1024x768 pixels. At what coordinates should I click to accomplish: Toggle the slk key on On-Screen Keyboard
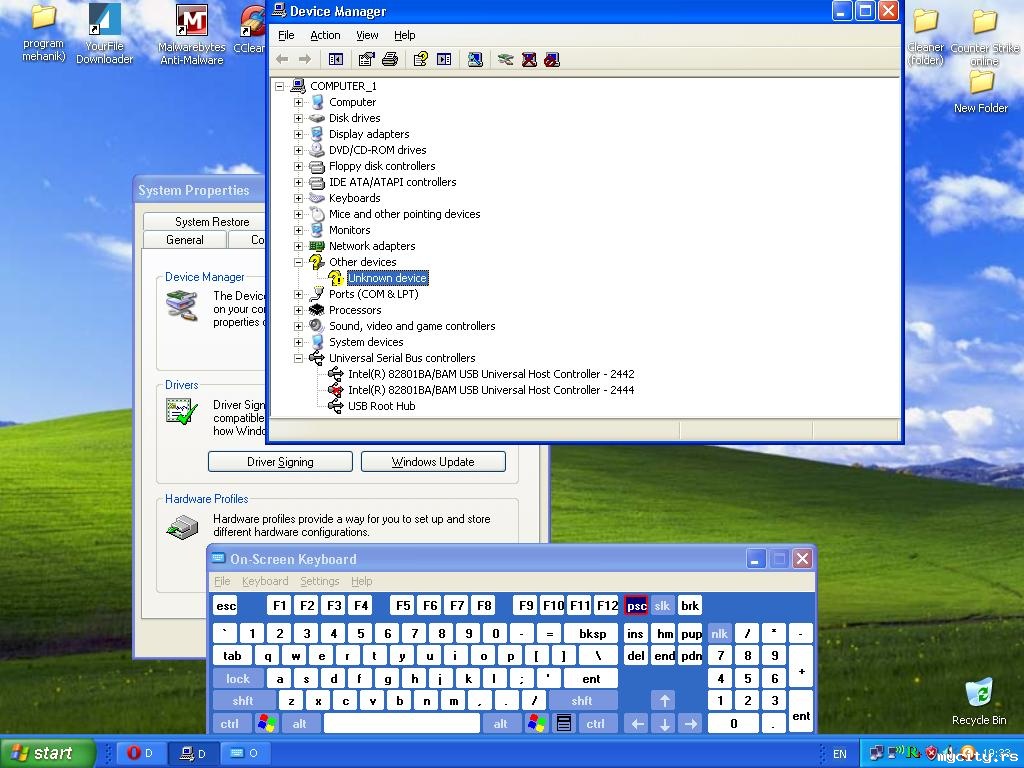click(x=662, y=606)
